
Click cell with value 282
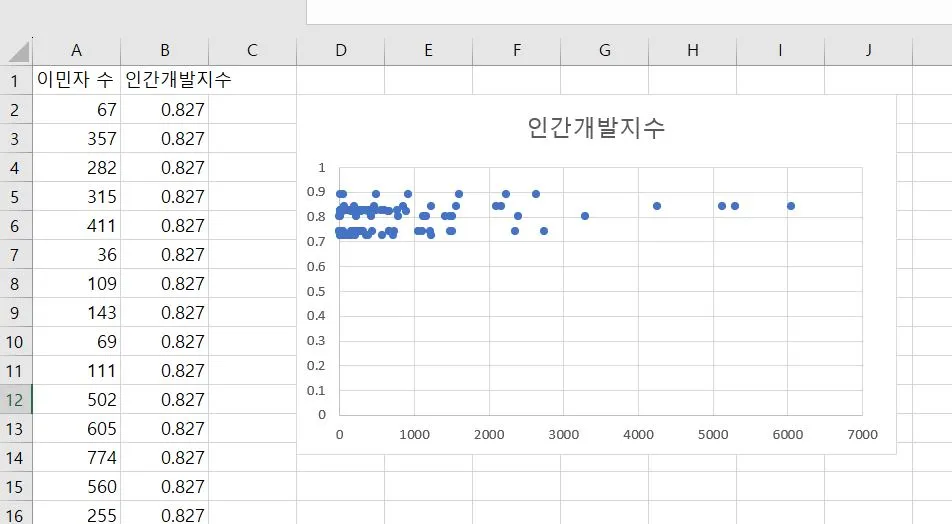click(76, 168)
